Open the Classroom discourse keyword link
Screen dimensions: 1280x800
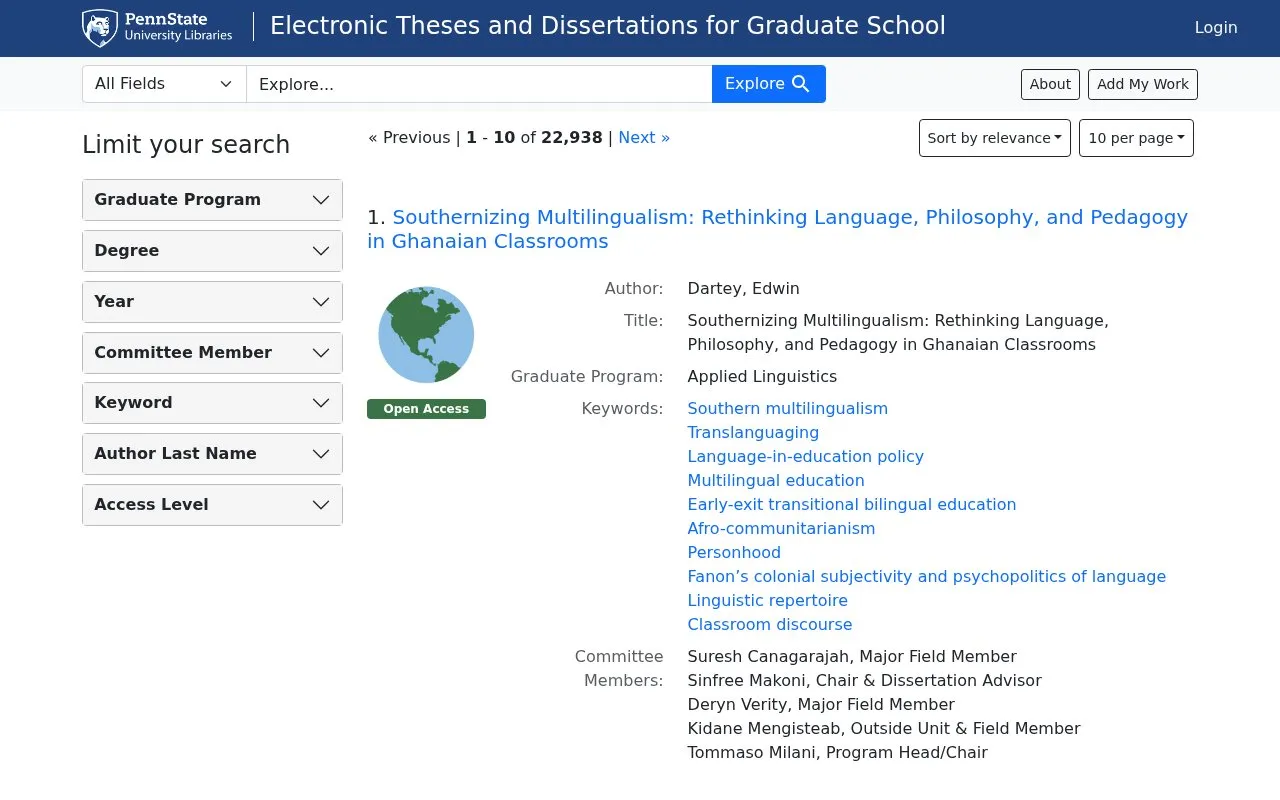click(770, 624)
